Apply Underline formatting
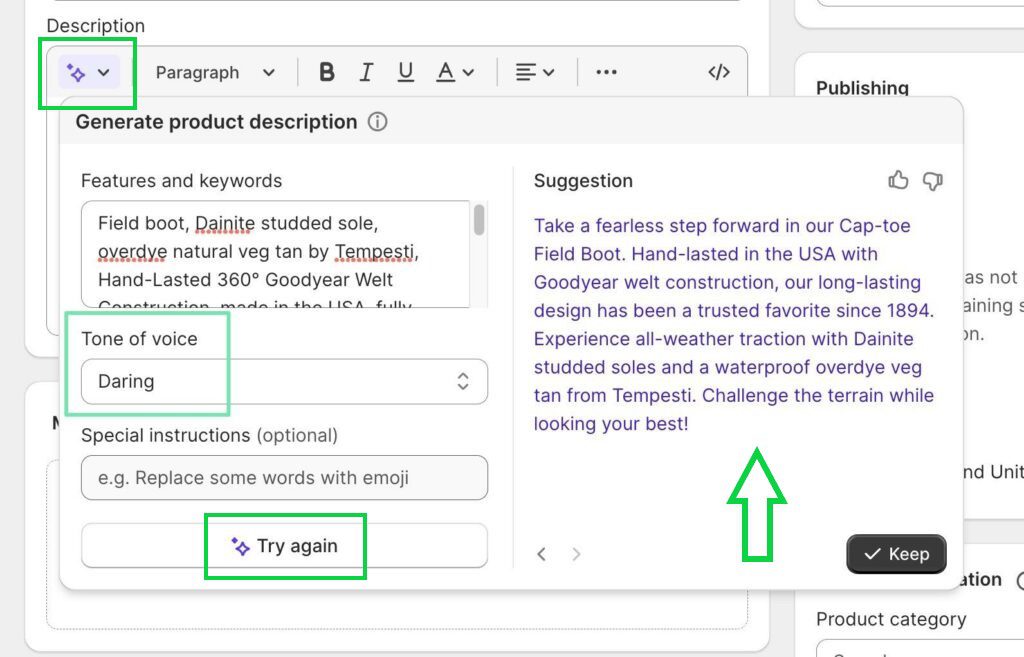Viewport: 1024px width, 657px height. (405, 71)
